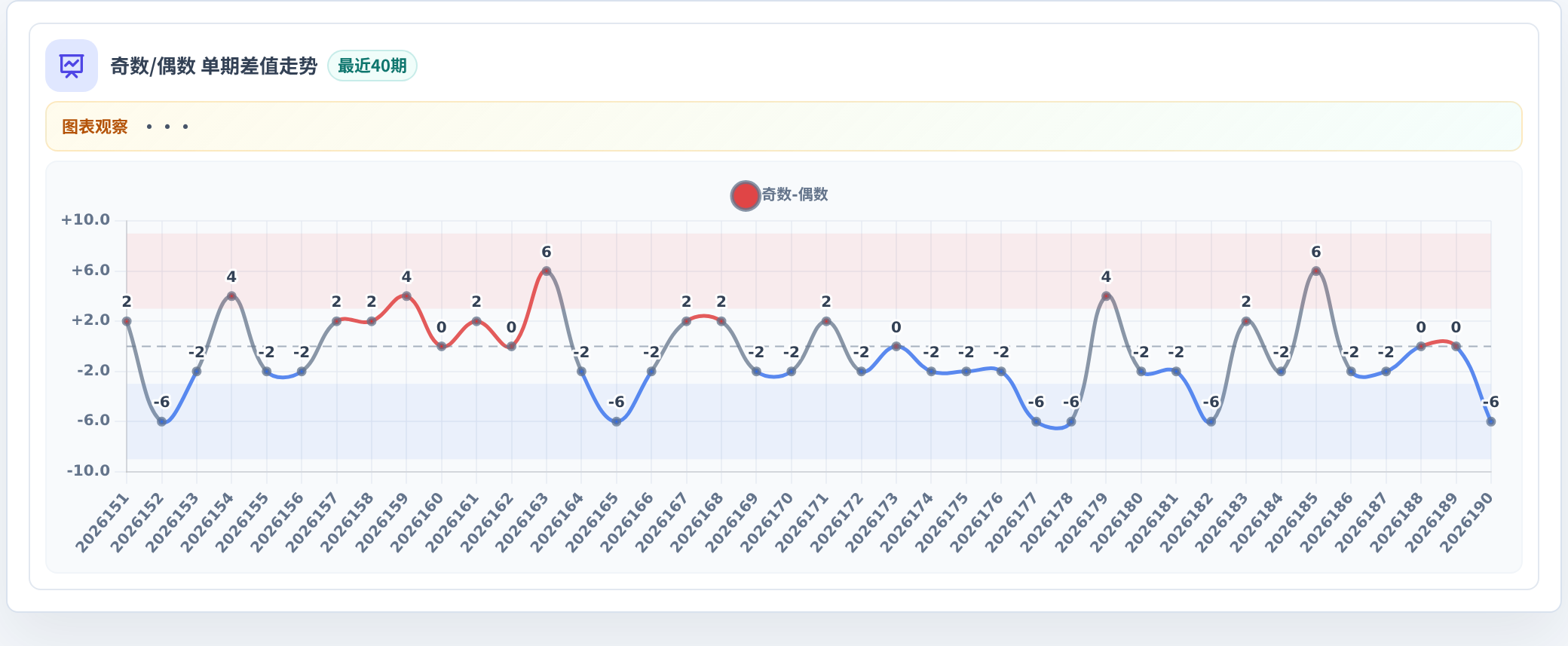Image resolution: width=1568 pixels, height=646 pixels.
Task: Select the data point for period 2026163
Action: [547, 271]
